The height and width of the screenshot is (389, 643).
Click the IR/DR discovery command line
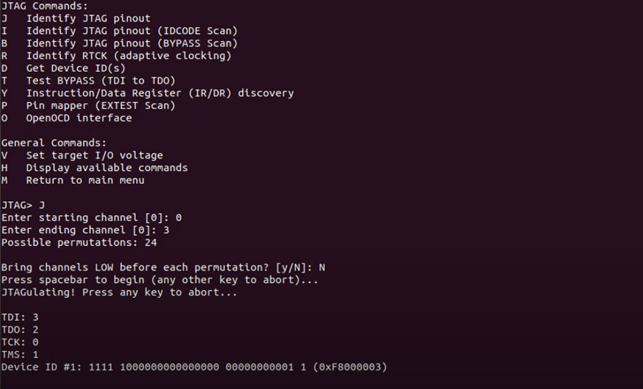click(148, 93)
